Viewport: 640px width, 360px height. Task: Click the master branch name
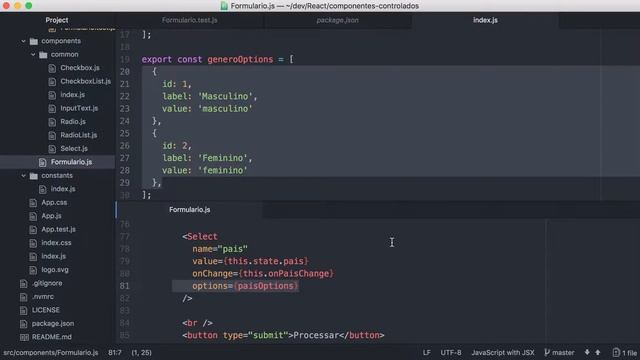click(x=563, y=353)
